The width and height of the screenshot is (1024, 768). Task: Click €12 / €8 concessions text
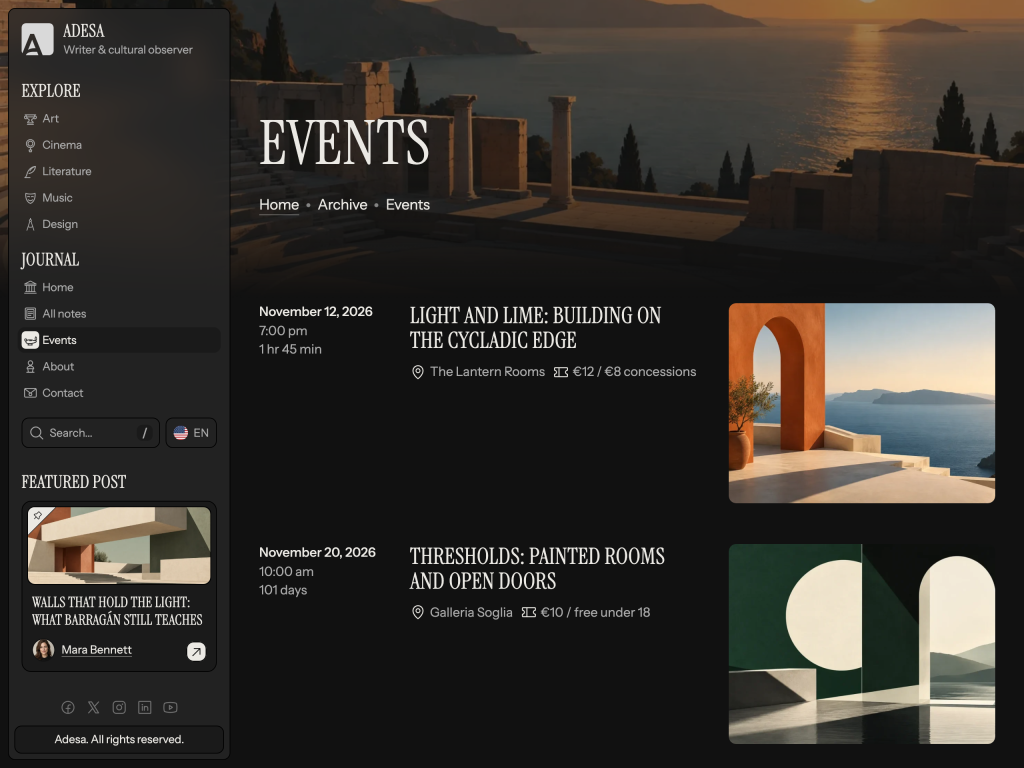click(634, 372)
